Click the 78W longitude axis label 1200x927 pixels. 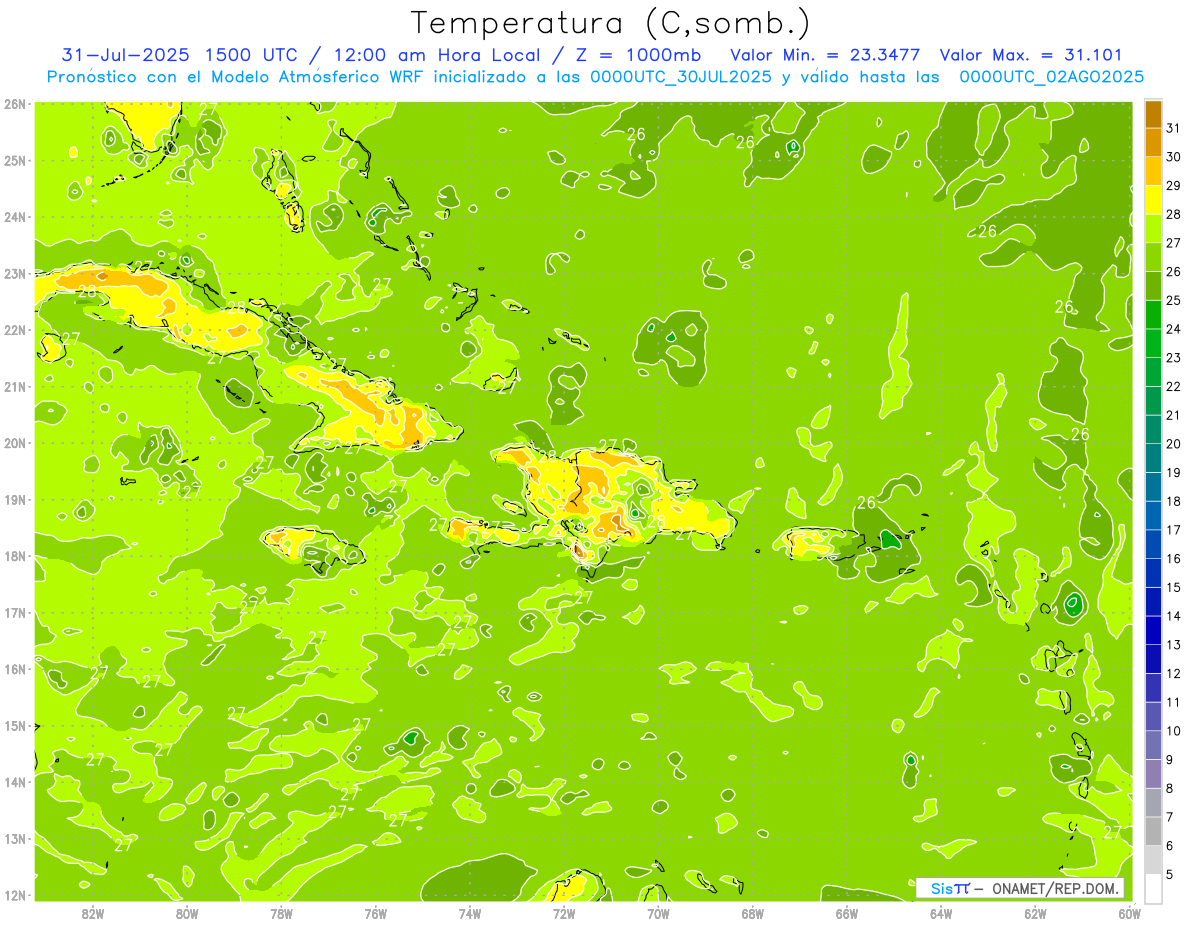coord(281,913)
